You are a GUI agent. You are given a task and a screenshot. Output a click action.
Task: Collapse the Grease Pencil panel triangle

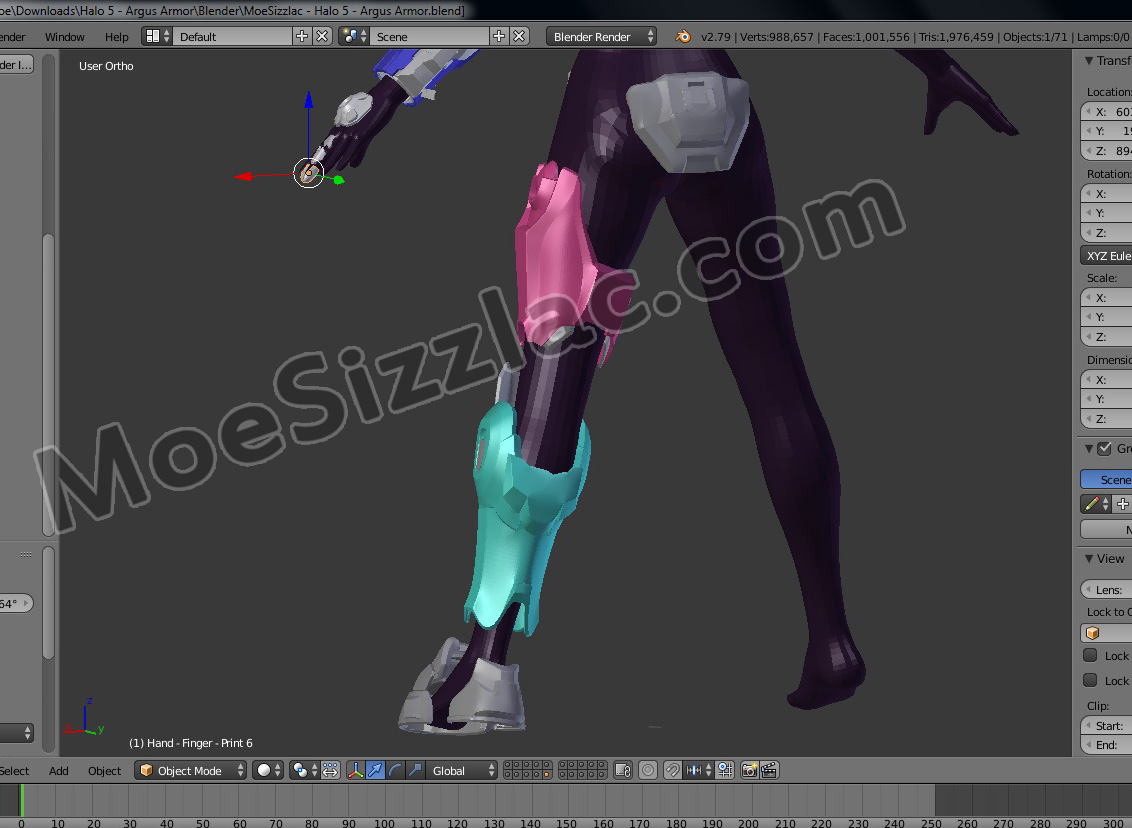pyautogui.click(x=1089, y=448)
